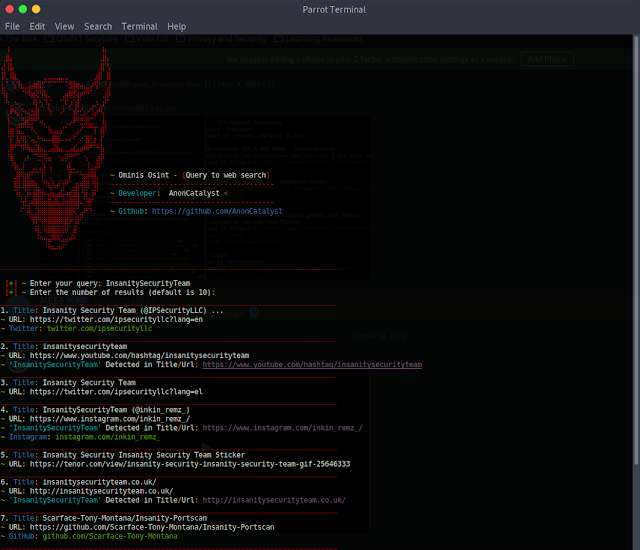
Task: Click the green window button
Action: (x=23, y=9)
